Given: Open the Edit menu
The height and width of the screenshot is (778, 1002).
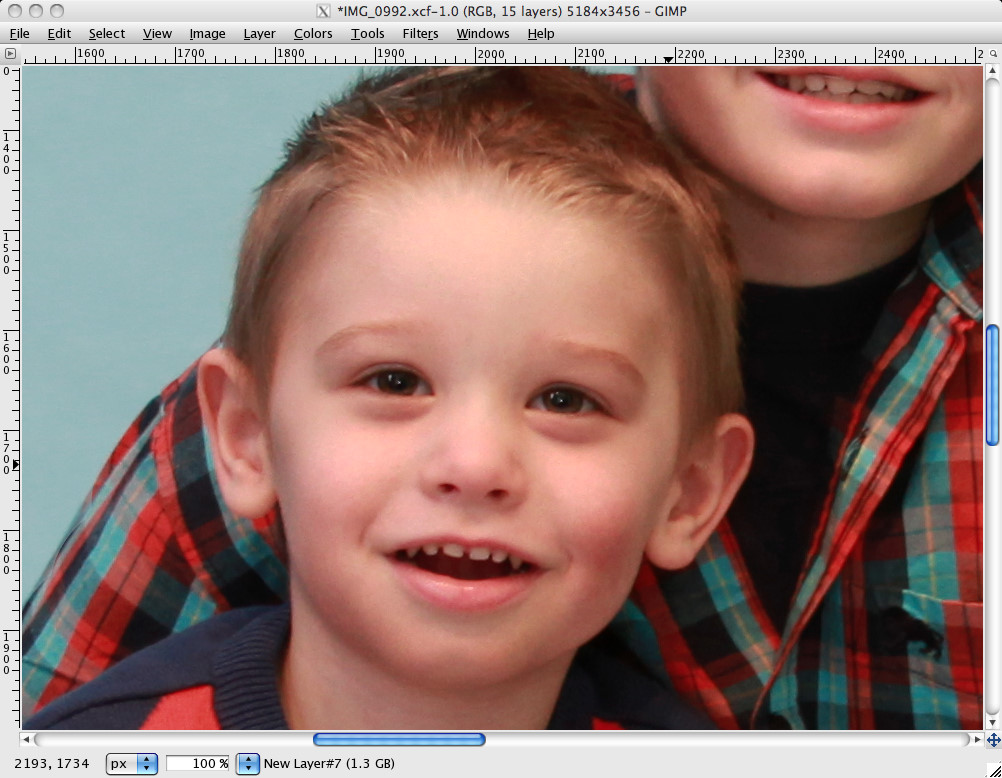Looking at the screenshot, I should click(59, 33).
